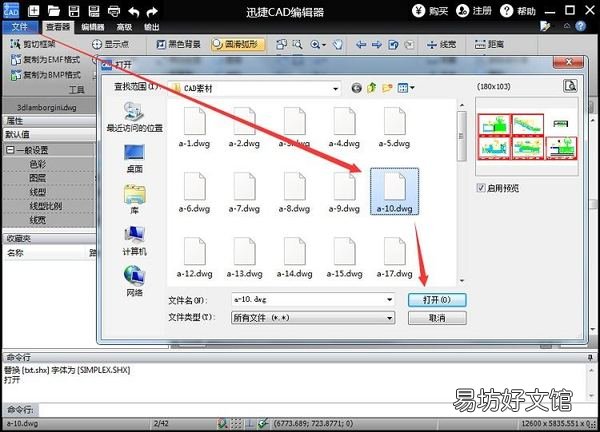600x432 pixels.
Task: Click the 购买 purchase button
Action: tap(430, 11)
